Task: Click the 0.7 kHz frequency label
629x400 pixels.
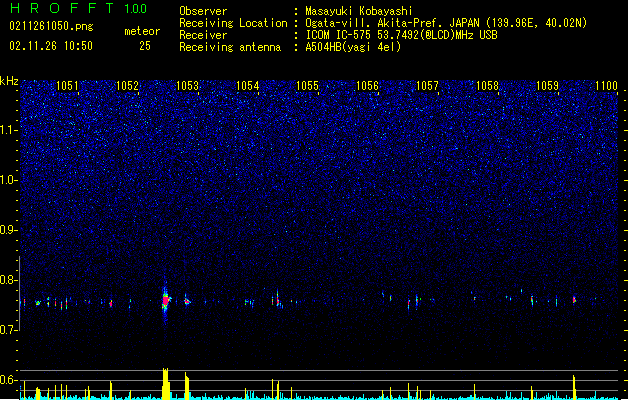Action: click(8, 330)
